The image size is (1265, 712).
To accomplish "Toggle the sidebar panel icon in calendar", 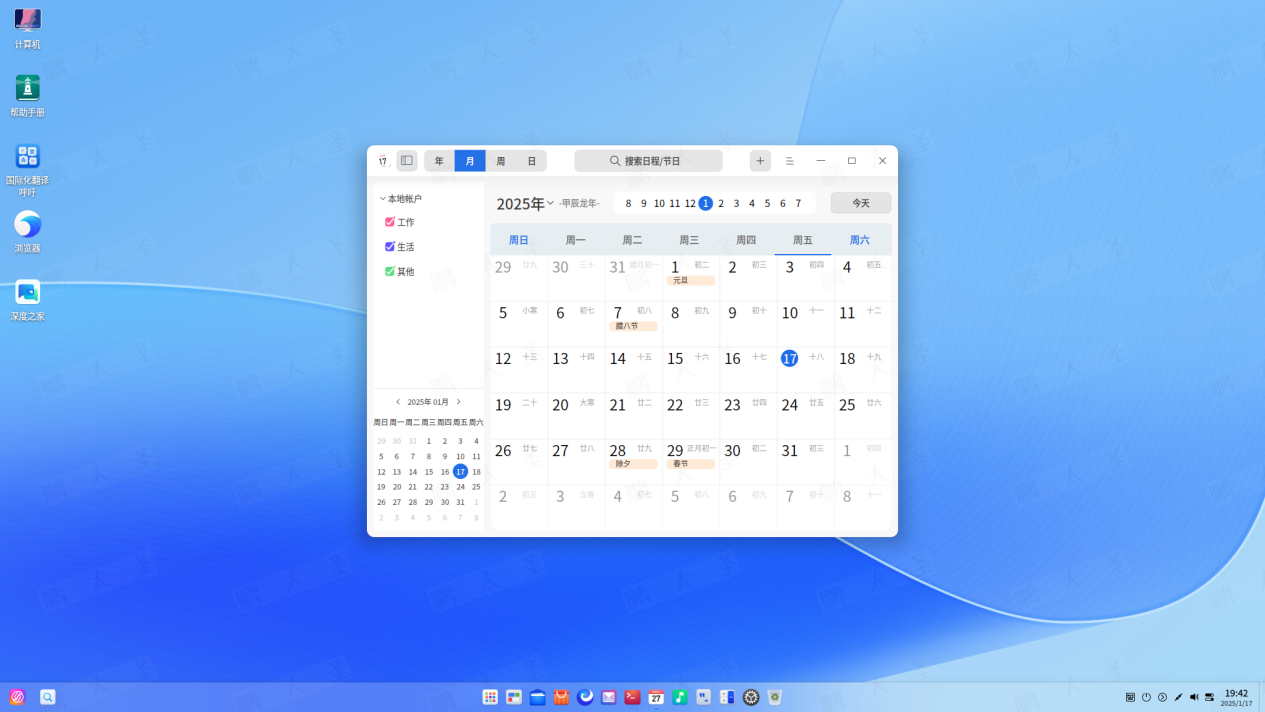I will tap(407, 161).
